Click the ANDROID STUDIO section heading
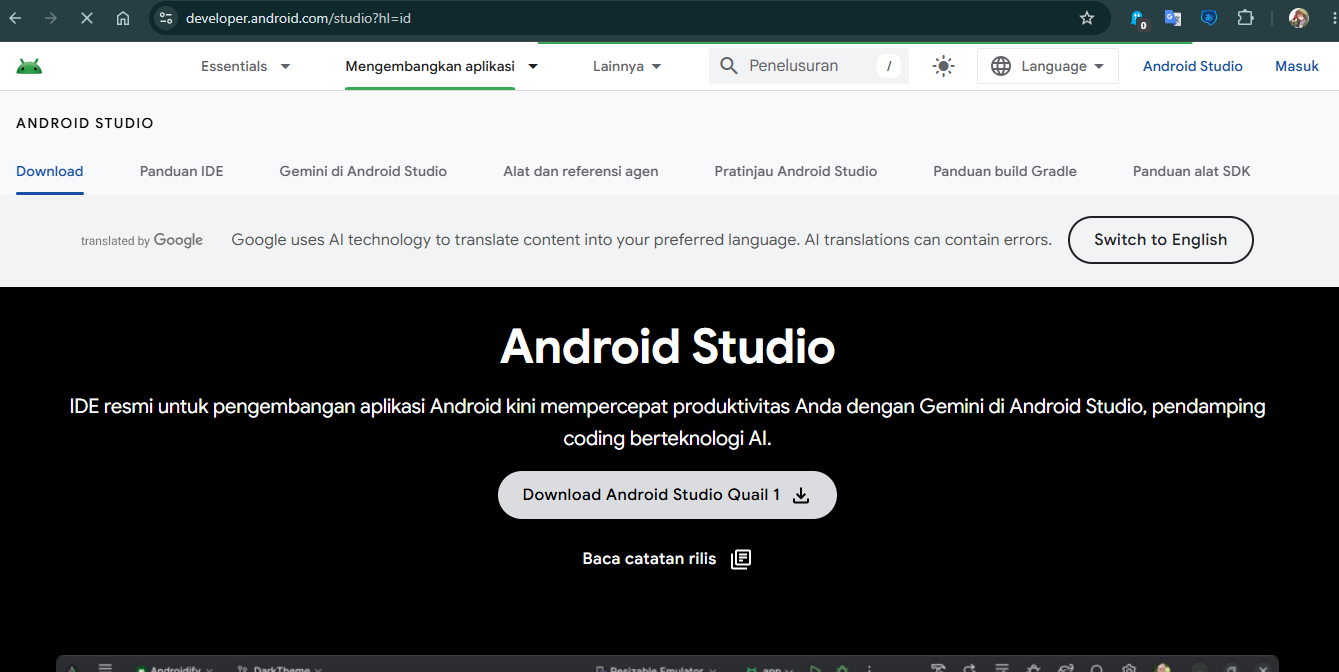 pyautogui.click(x=85, y=123)
